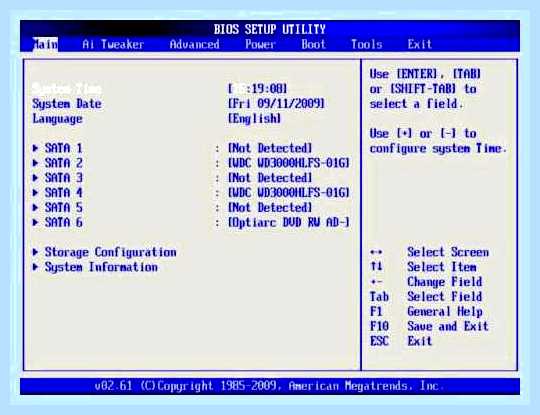The width and height of the screenshot is (540, 415).
Task: Change the Language English option
Action: click(254, 118)
